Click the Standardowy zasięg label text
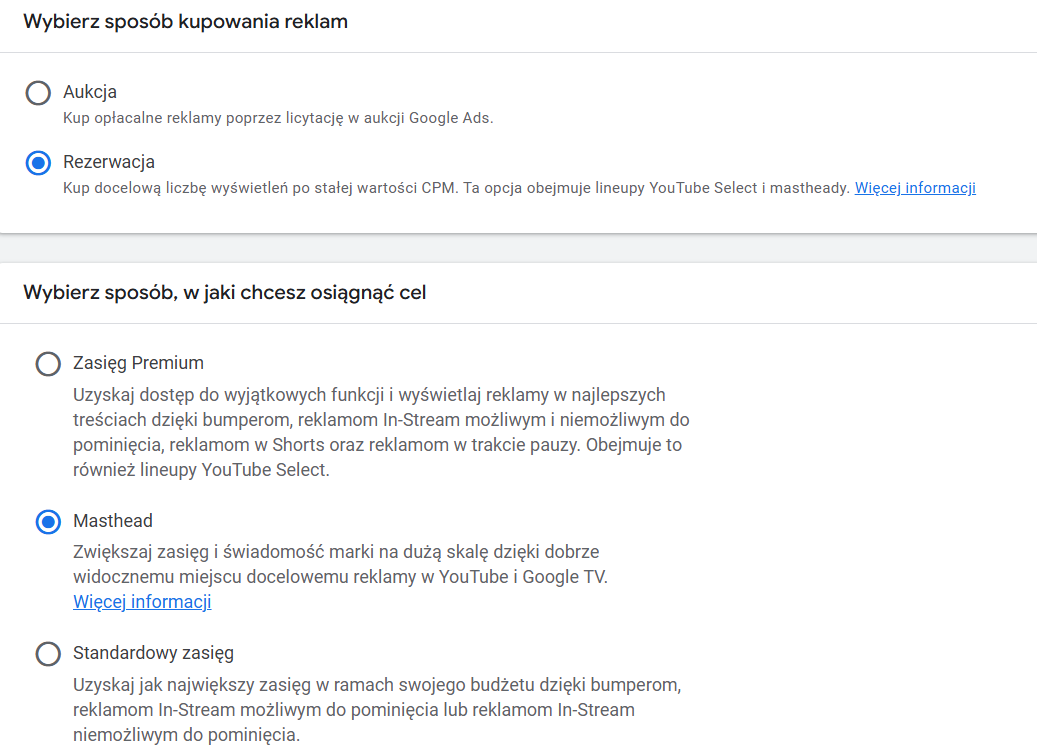This screenshot has width=1037, height=753. [153, 653]
